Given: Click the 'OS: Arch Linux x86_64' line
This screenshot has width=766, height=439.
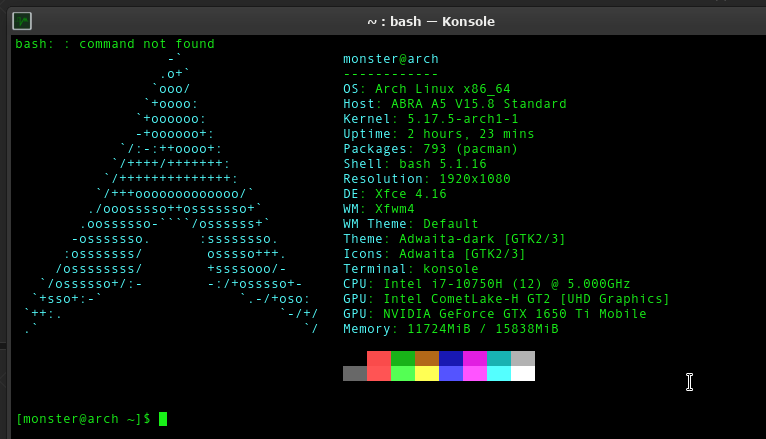Looking at the screenshot, I should tap(426, 89).
